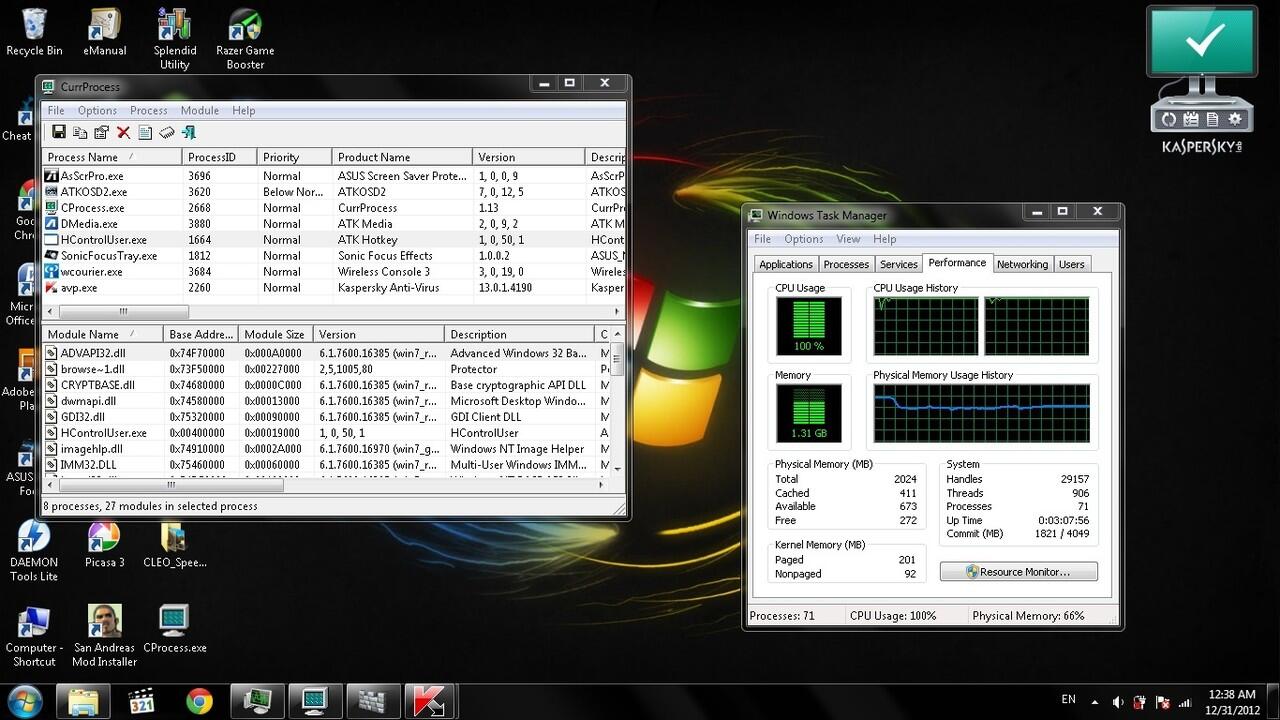This screenshot has width=1280, height=720.
Task: Click the Kaspersky gadget reports document icon
Action: (x=1212, y=119)
